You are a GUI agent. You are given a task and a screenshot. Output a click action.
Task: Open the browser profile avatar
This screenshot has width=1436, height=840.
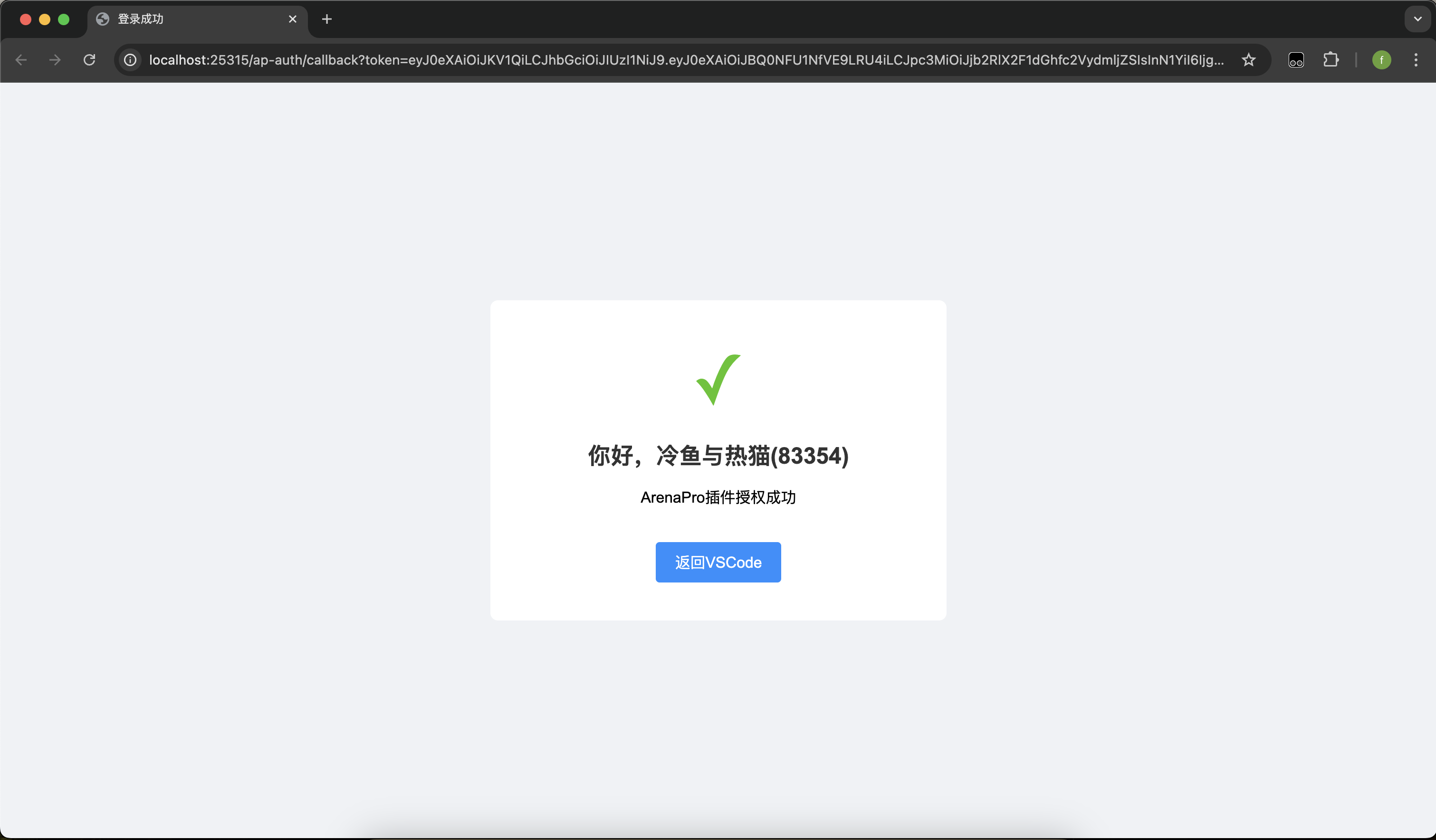coord(1381,60)
